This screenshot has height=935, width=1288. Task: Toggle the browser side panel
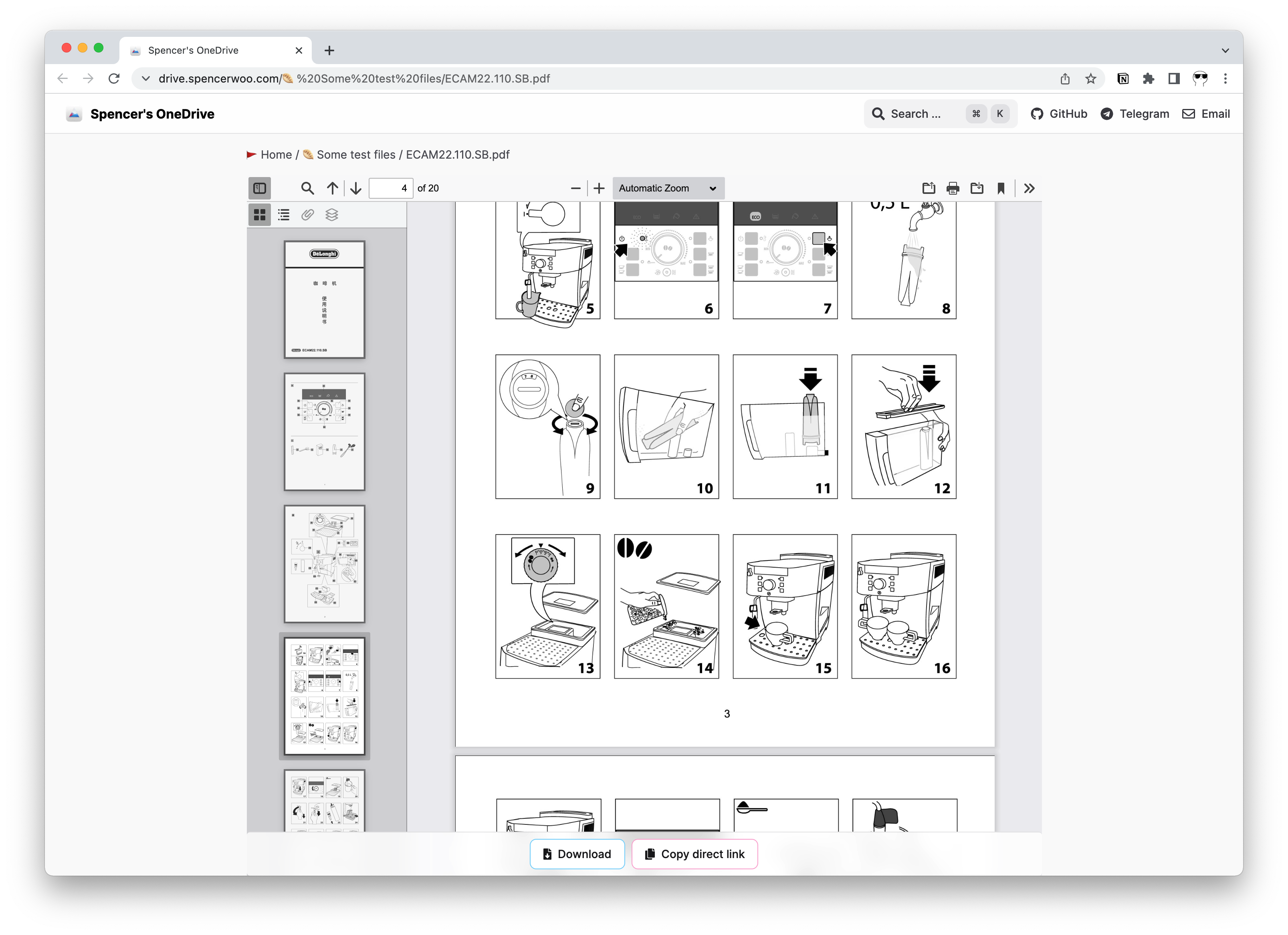pyautogui.click(x=1174, y=79)
